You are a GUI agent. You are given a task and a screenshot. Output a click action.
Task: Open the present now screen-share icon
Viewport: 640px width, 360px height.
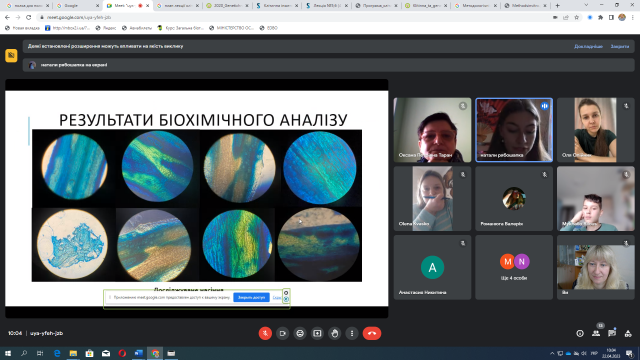click(317, 333)
